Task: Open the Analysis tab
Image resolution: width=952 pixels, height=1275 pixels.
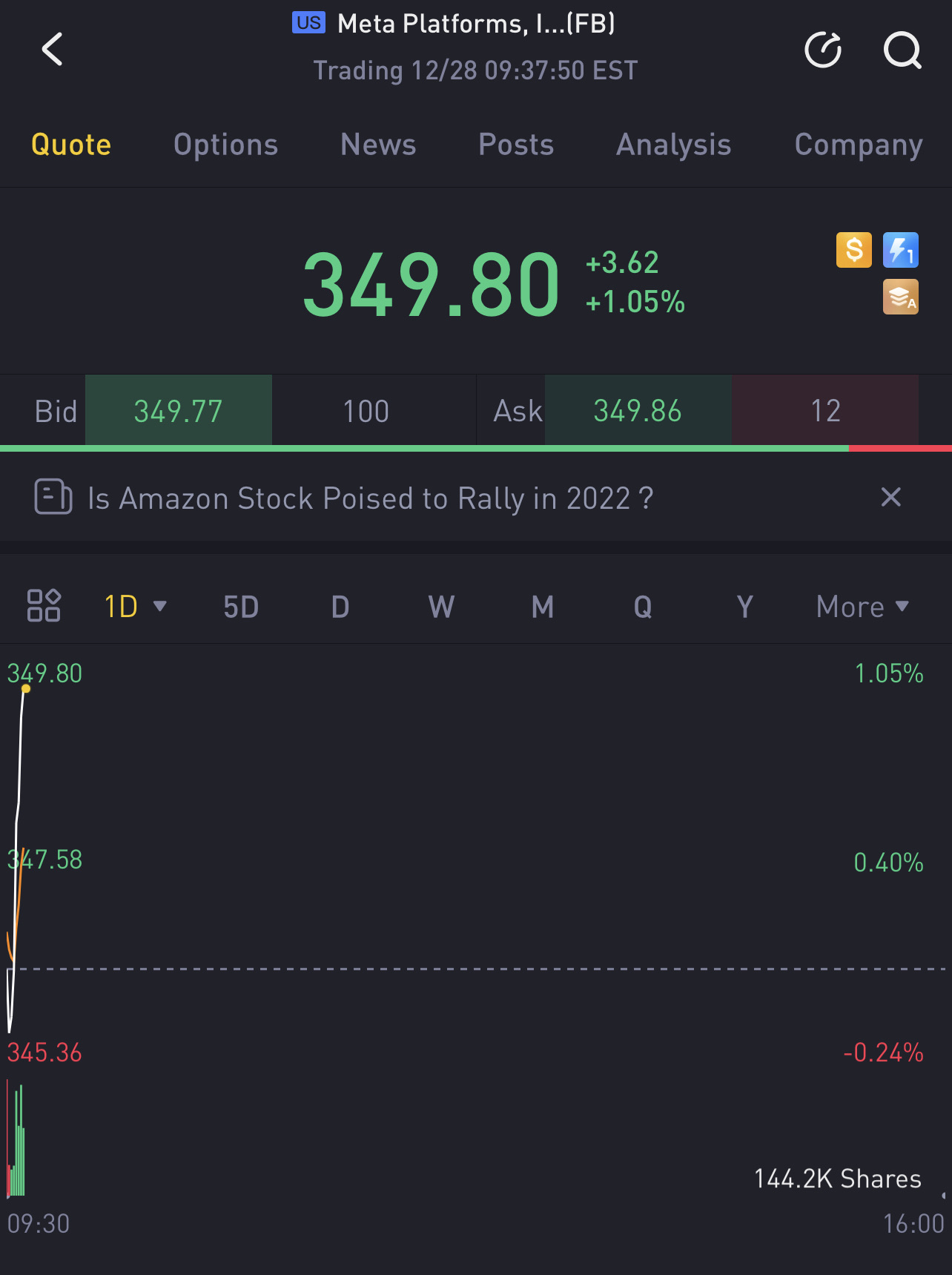Action: tap(673, 145)
